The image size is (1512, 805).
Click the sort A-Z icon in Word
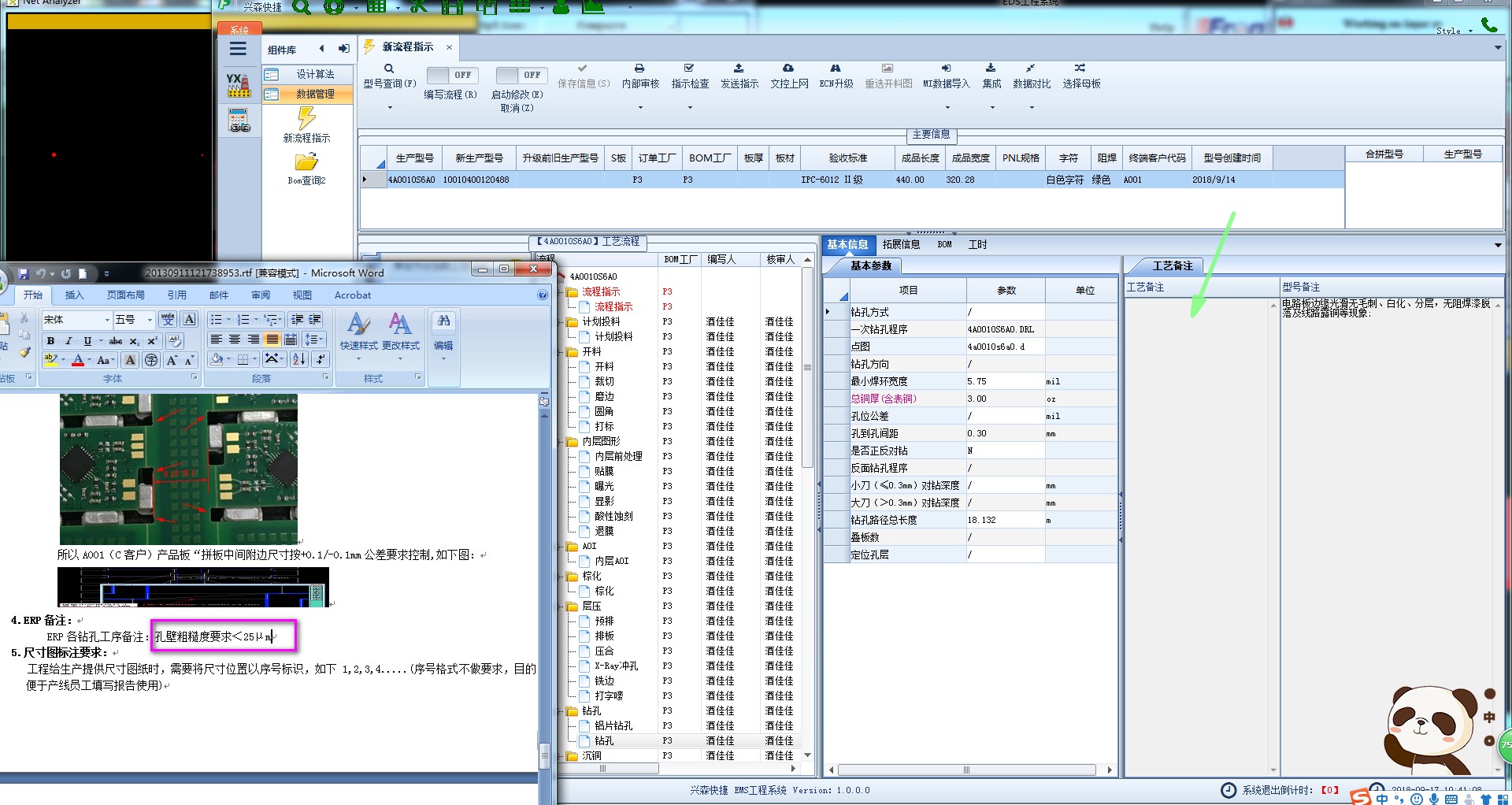click(x=299, y=359)
